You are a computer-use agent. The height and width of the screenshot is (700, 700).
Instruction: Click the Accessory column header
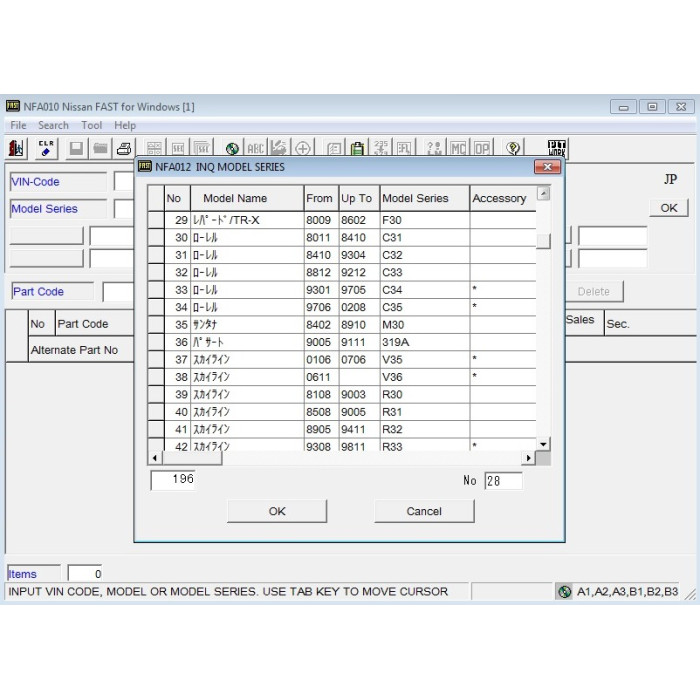point(503,198)
